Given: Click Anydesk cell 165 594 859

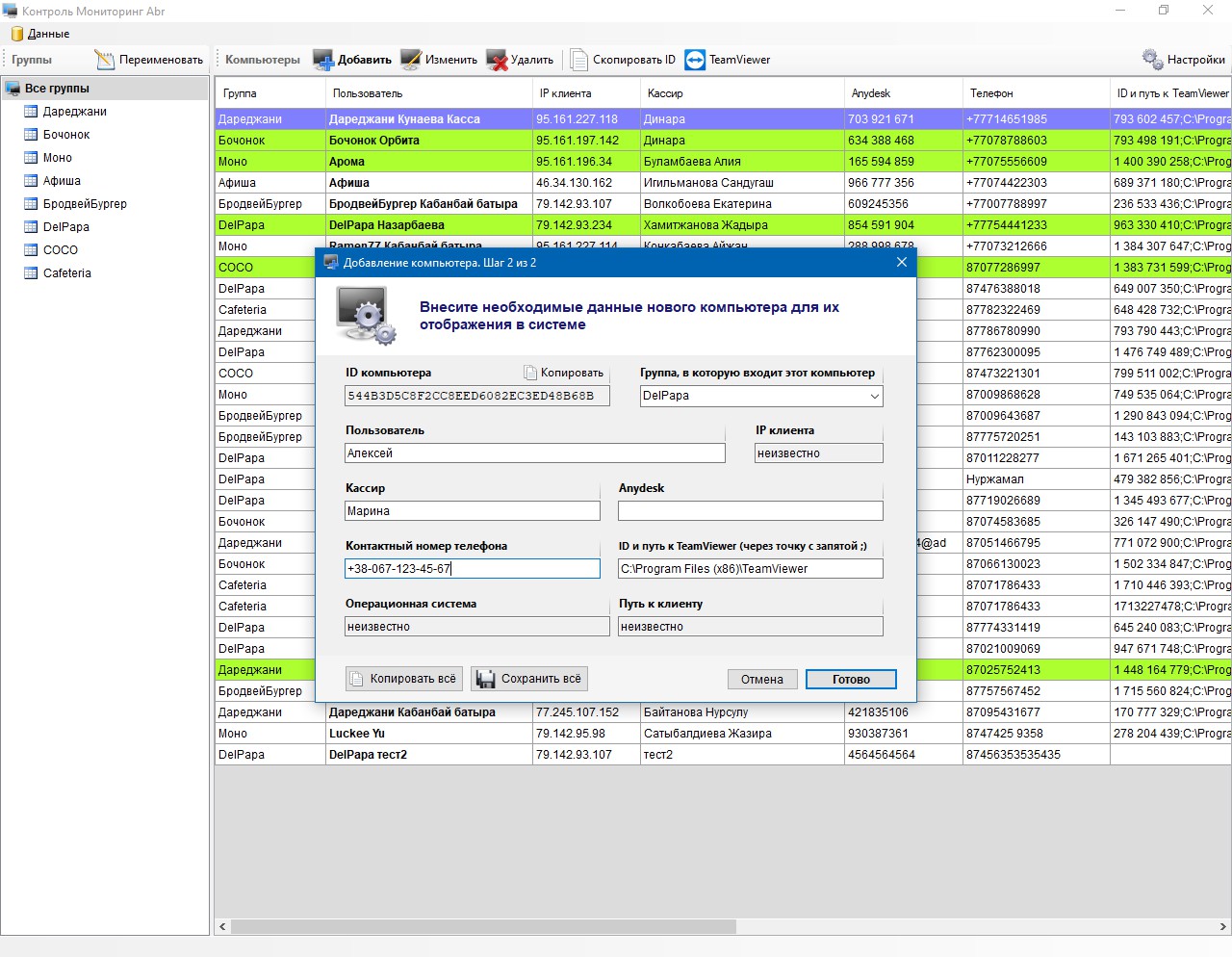Looking at the screenshot, I should [904, 162].
